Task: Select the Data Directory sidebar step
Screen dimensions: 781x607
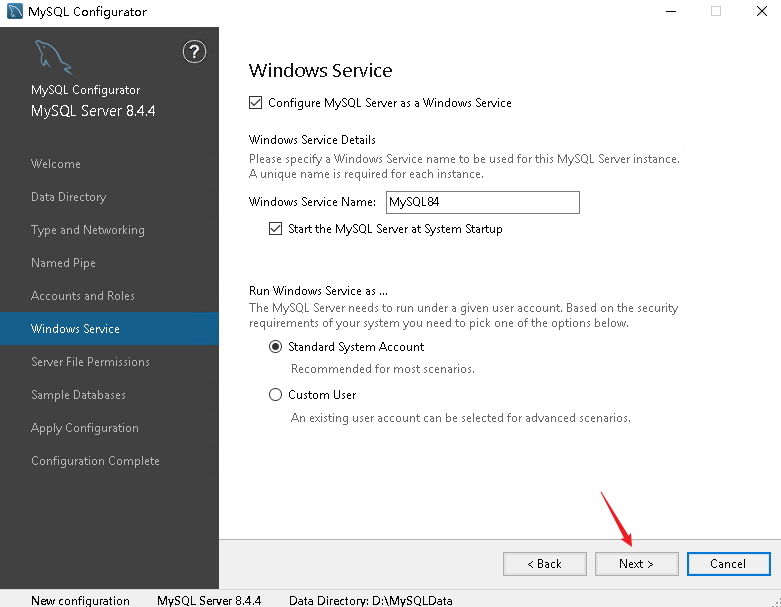Action: coord(69,197)
